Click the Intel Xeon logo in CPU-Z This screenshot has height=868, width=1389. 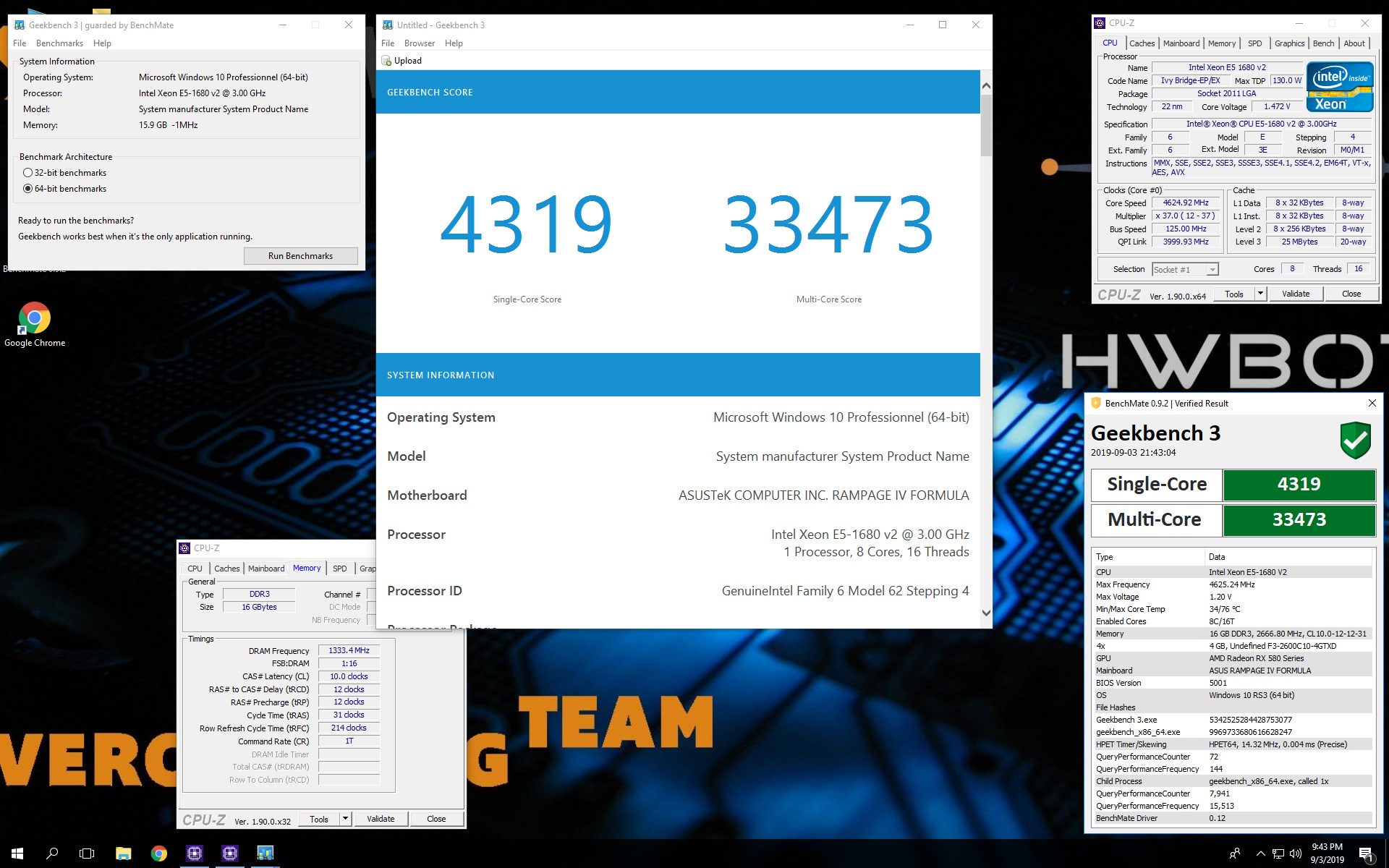tap(1340, 88)
